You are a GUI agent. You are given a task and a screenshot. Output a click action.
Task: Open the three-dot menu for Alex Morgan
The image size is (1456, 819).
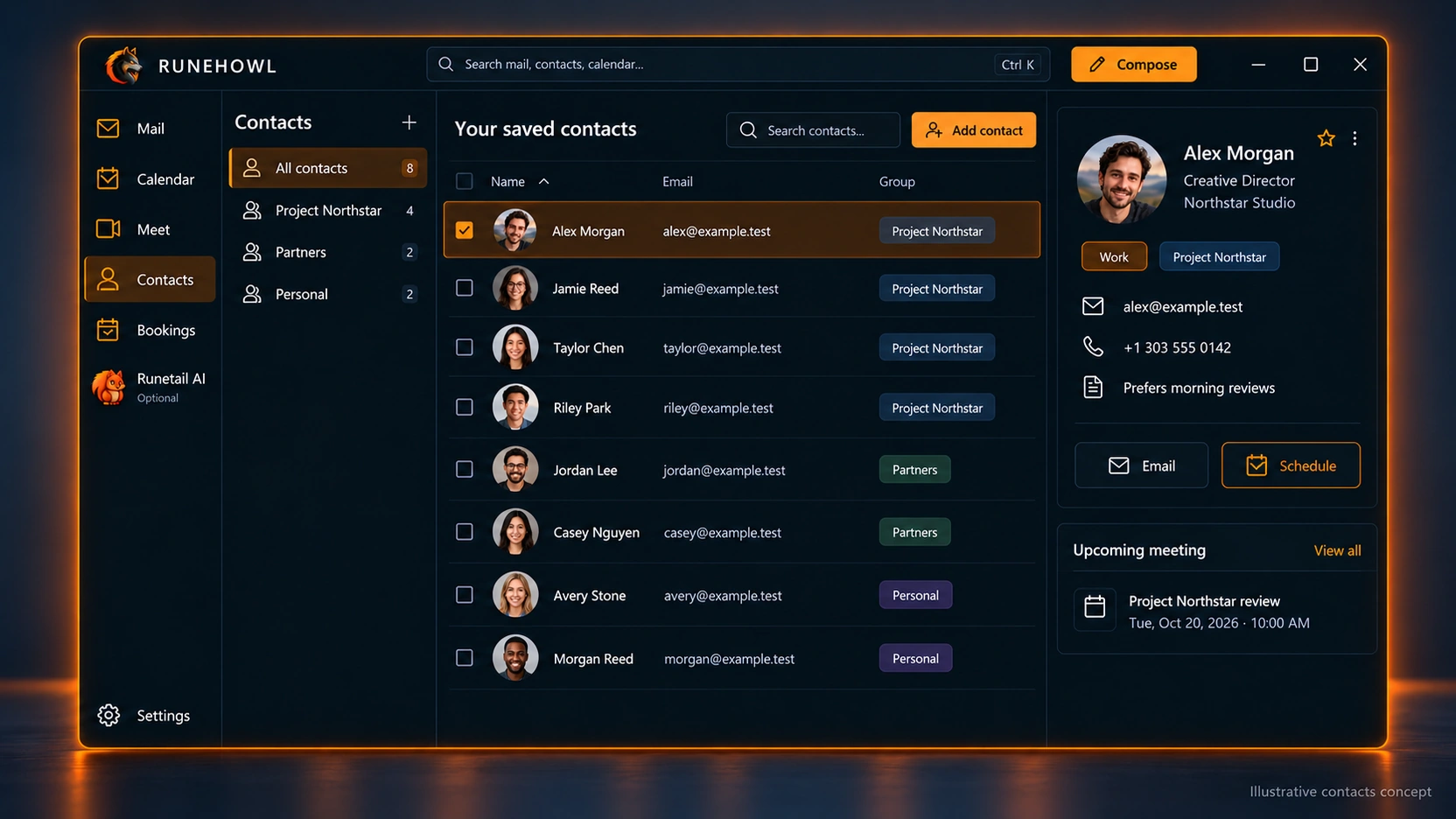[x=1354, y=138]
